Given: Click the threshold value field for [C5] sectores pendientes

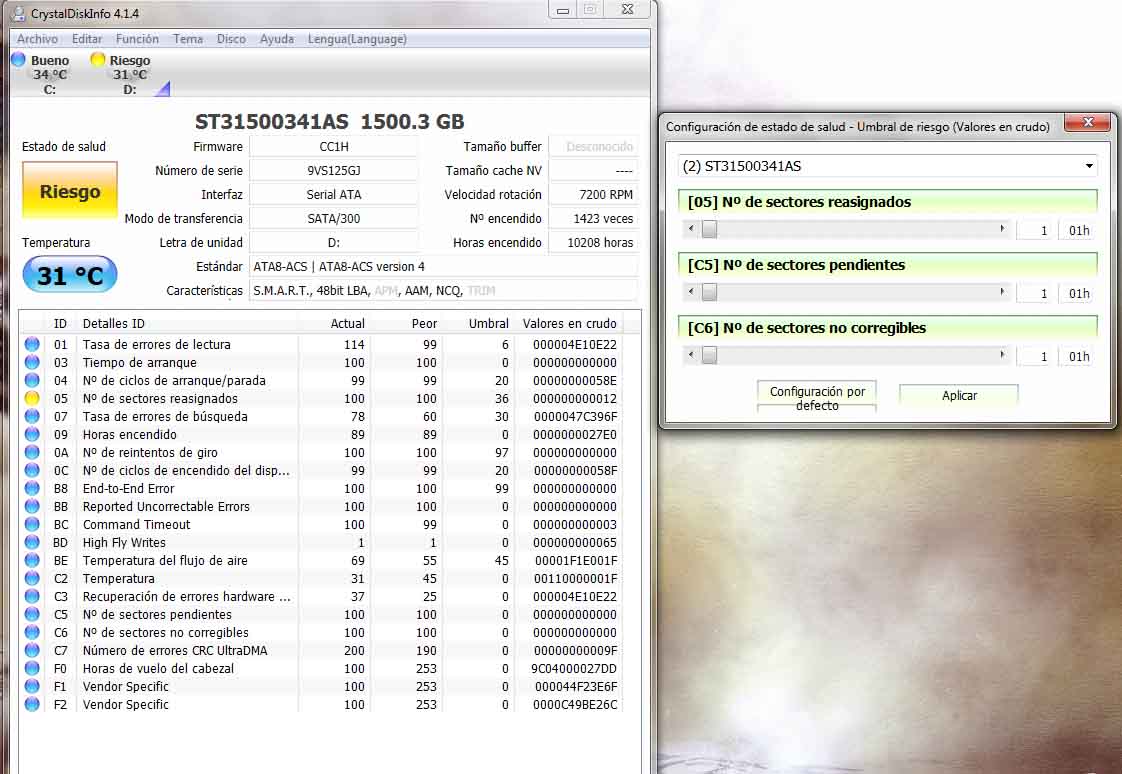Looking at the screenshot, I should (x=1034, y=293).
